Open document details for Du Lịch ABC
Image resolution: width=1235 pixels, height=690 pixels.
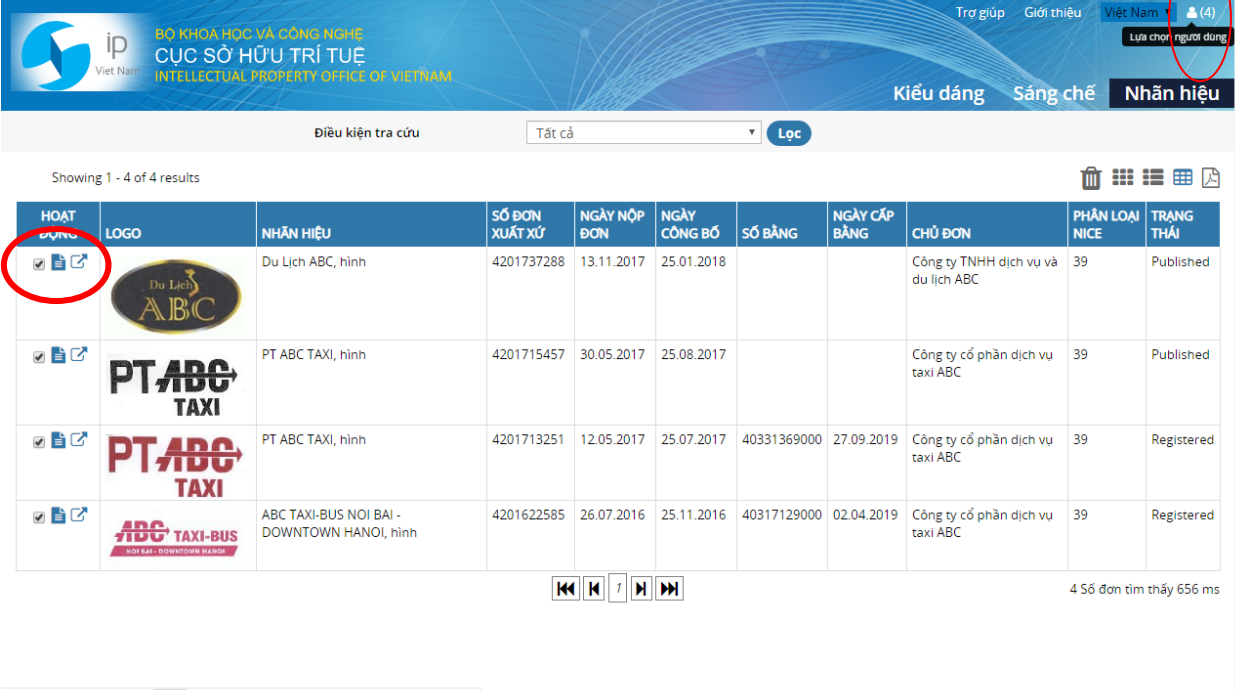pos(58,263)
